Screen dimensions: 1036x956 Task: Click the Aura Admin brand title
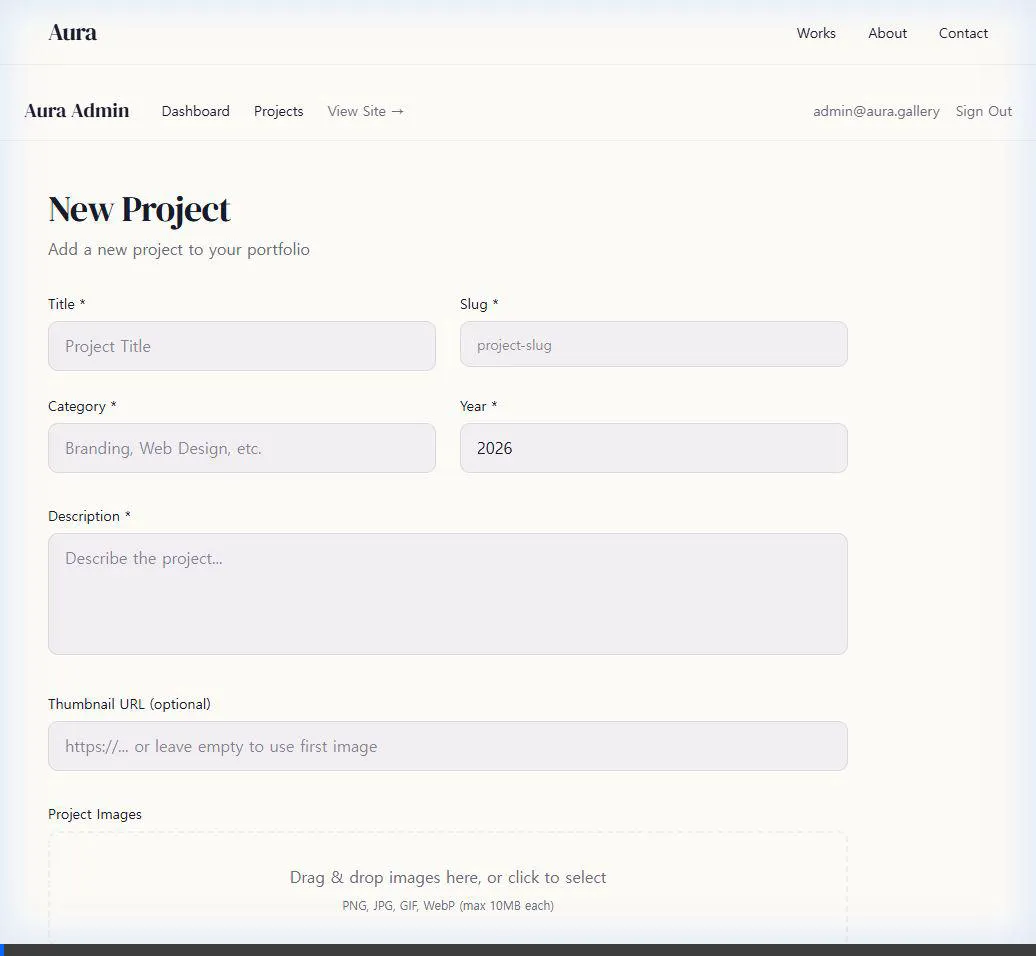[x=77, y=111]
